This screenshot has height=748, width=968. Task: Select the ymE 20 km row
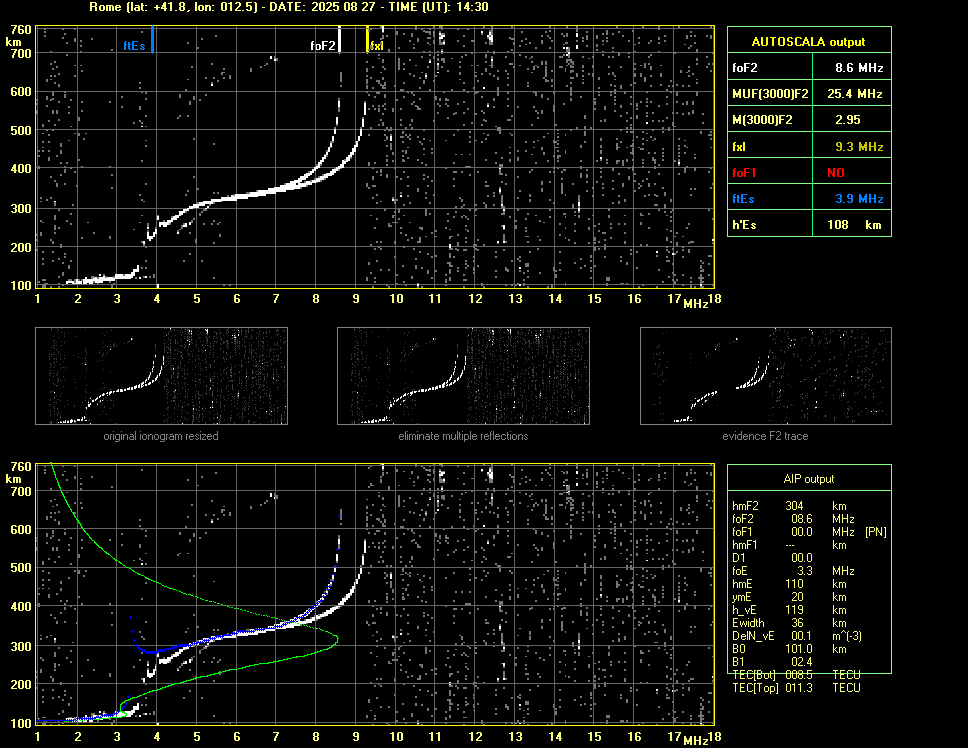click(x=789, y=597)
